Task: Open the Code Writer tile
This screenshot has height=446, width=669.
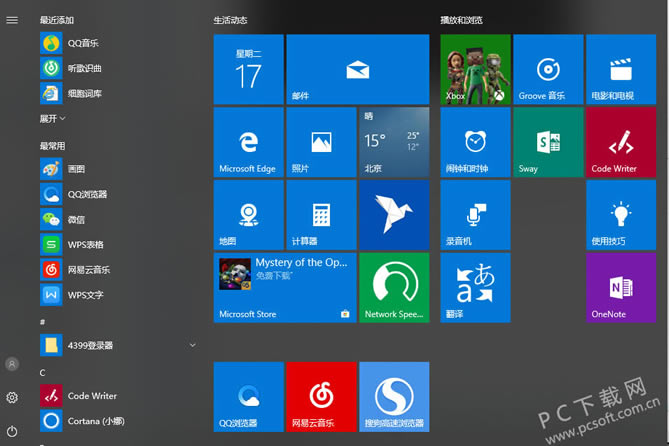Action: click(621, 143)
